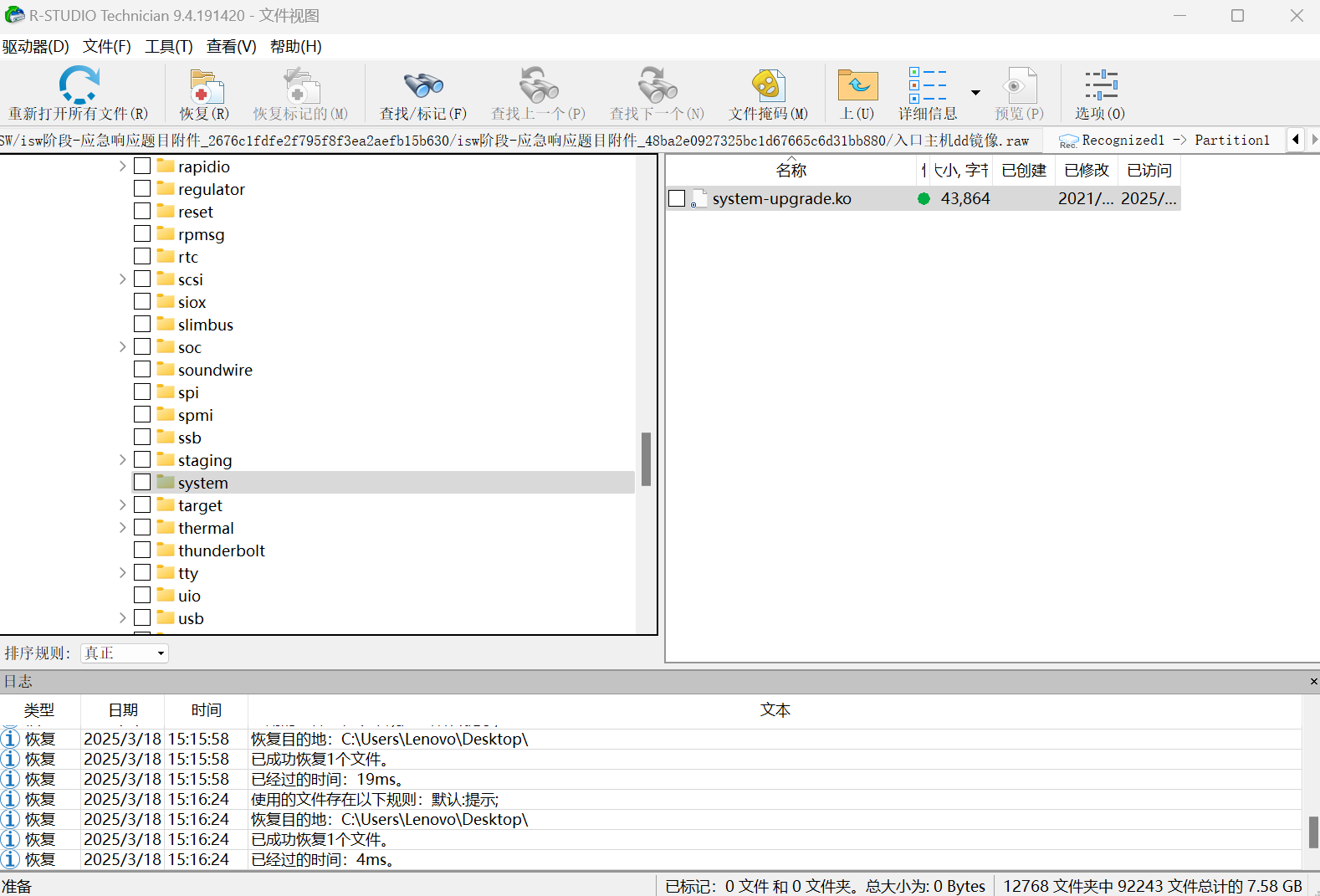Screen dimensions: 1320x896
Task: Expand the scsi folder node
Action: pyautogui.click(x=122, y=279)
